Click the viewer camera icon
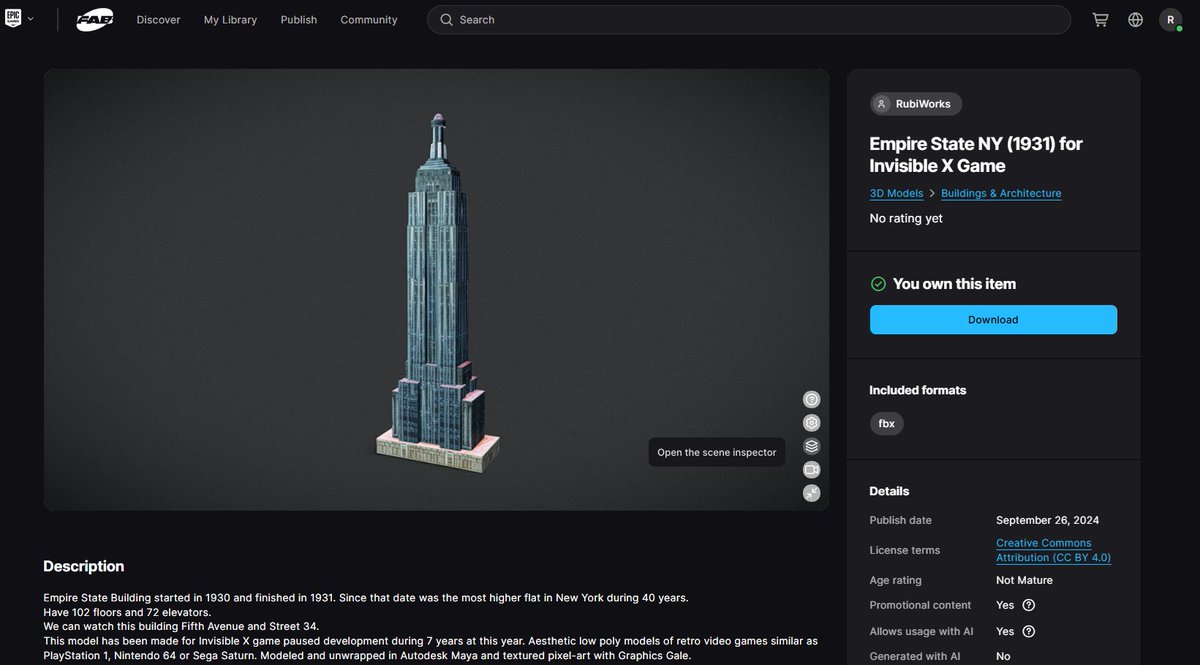 point(812,470)
